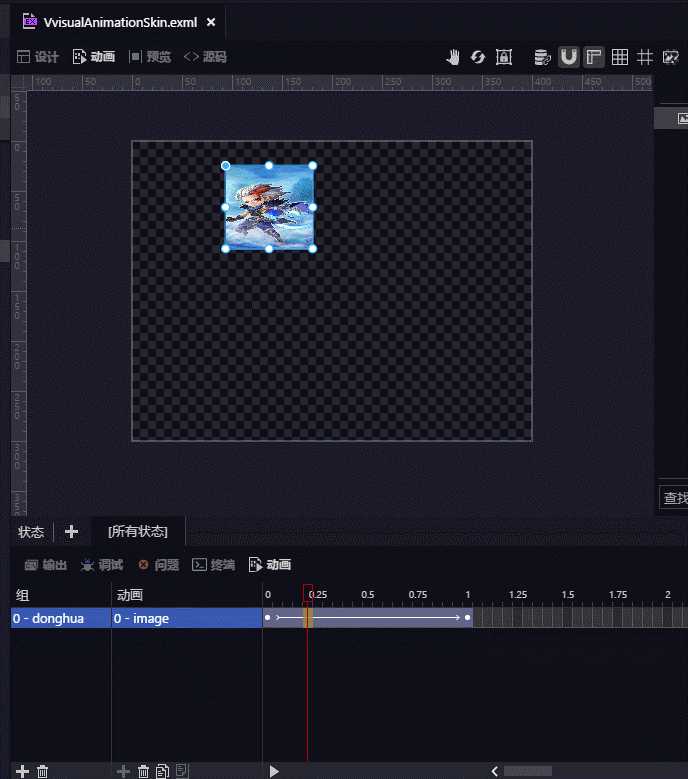This screenshot has height=779, width=688.
Task: Select the hand pan tool
Action: (453, 57)
